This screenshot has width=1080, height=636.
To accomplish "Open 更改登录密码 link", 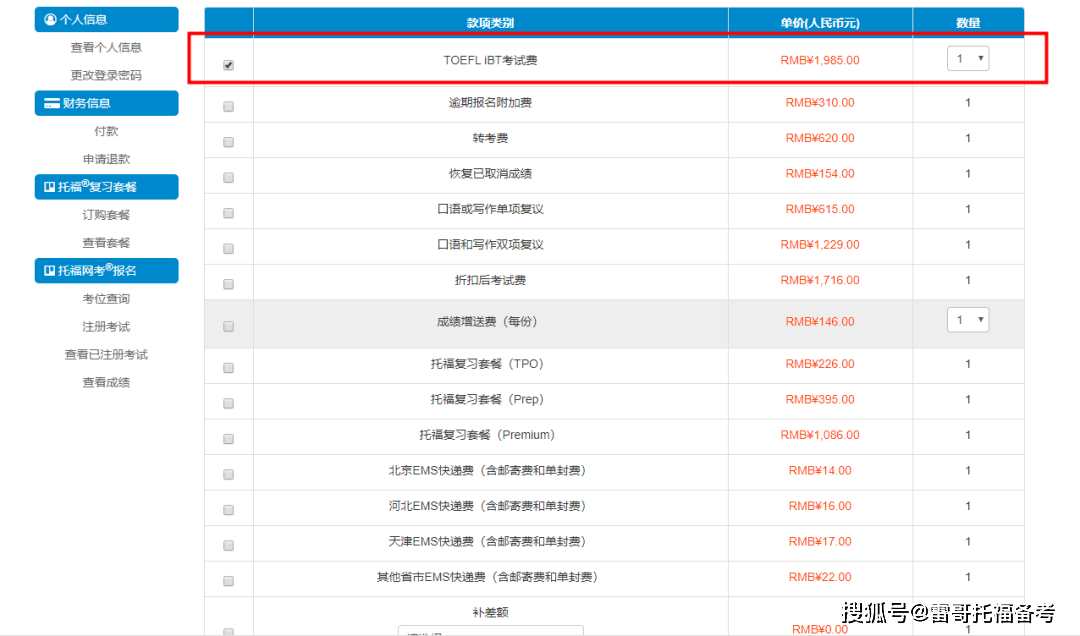I will pos(106,75).
